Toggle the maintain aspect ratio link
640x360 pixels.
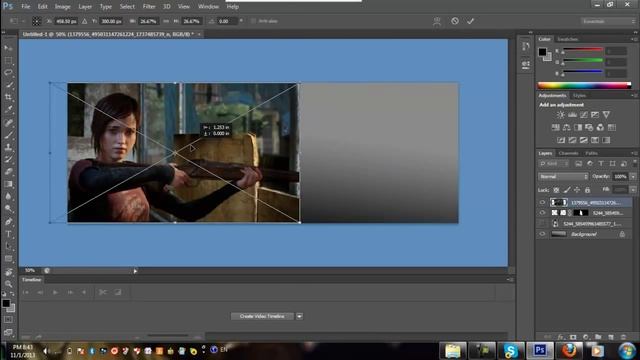[x=166, y=21]
